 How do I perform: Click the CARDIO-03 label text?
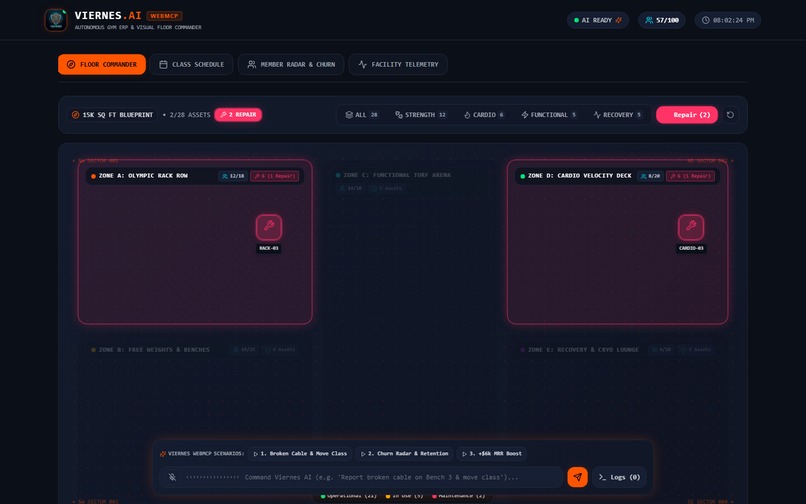691,248
